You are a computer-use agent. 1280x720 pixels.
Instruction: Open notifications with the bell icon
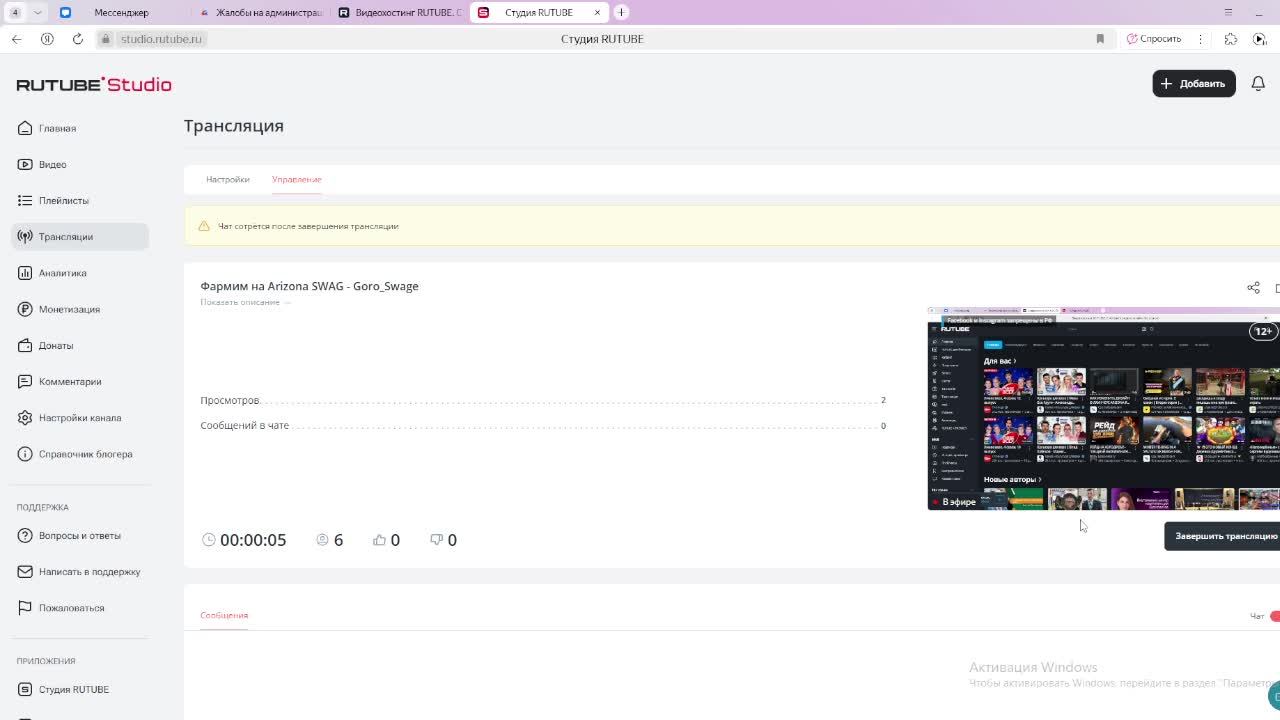click(x=1258, y=84)
